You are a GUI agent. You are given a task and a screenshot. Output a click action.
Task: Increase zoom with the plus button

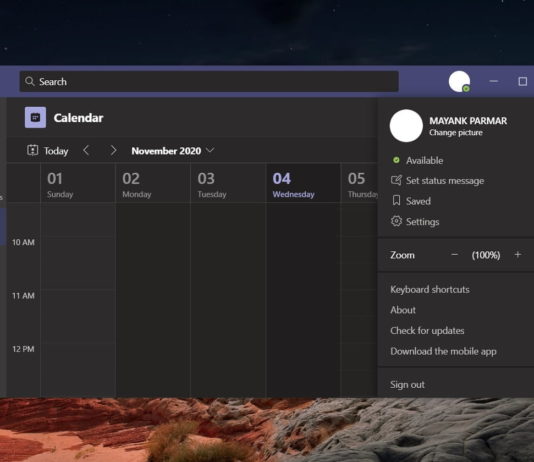518,255
